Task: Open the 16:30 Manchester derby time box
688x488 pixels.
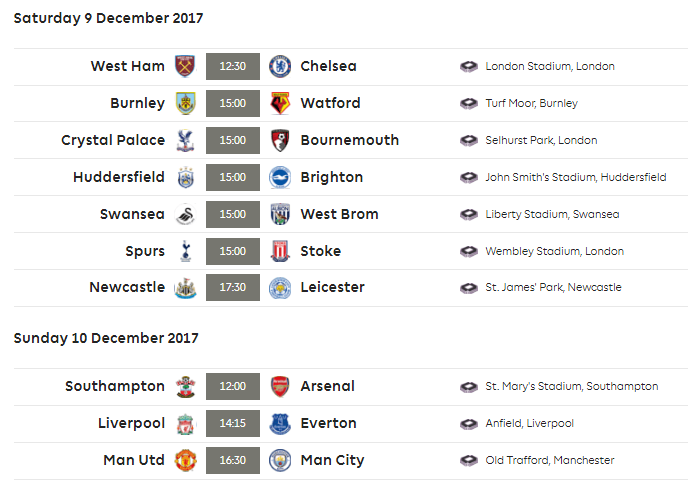Action: 233,460
